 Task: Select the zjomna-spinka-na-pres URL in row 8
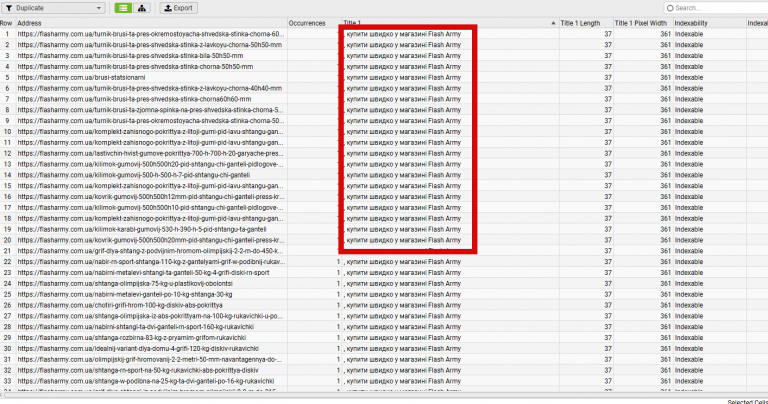pos(150,110)
